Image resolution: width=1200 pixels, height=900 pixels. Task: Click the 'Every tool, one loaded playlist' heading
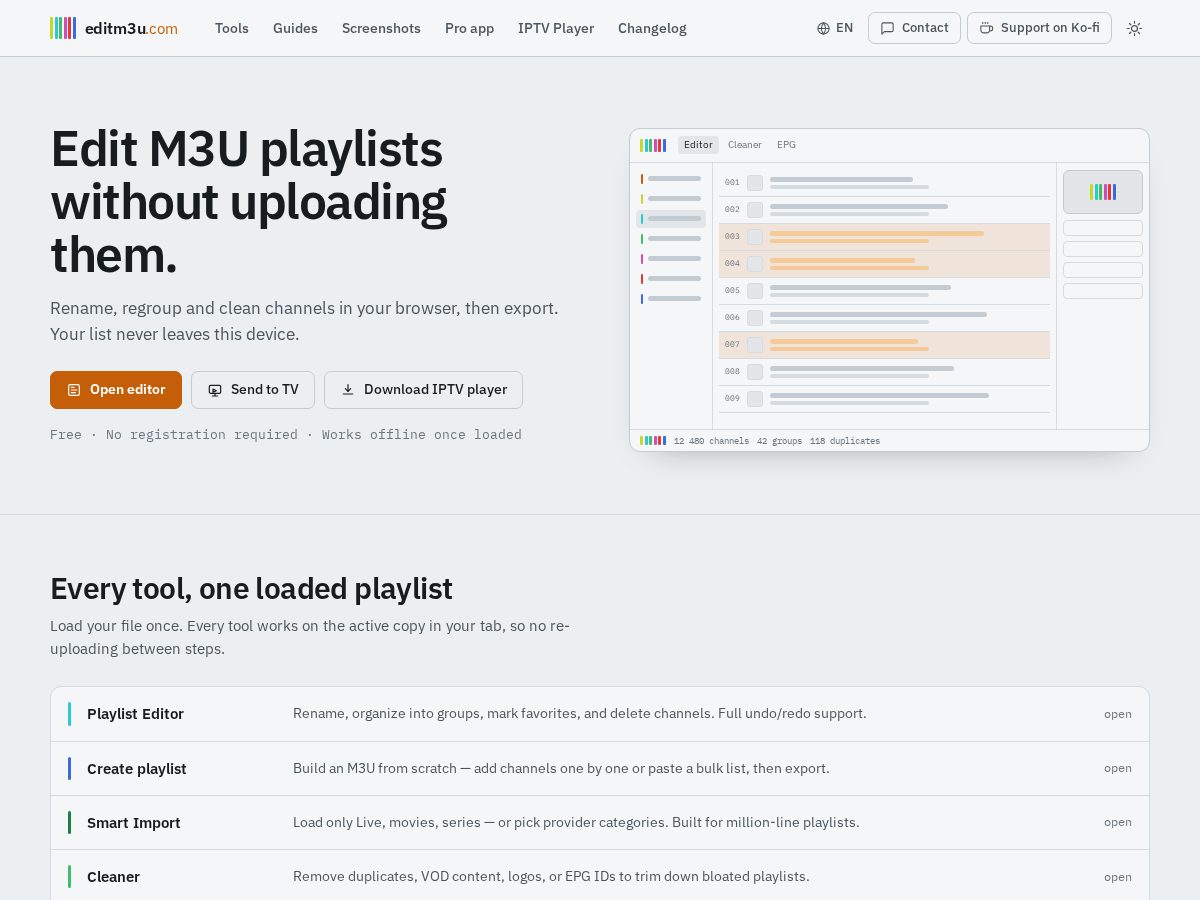(251, 589)
